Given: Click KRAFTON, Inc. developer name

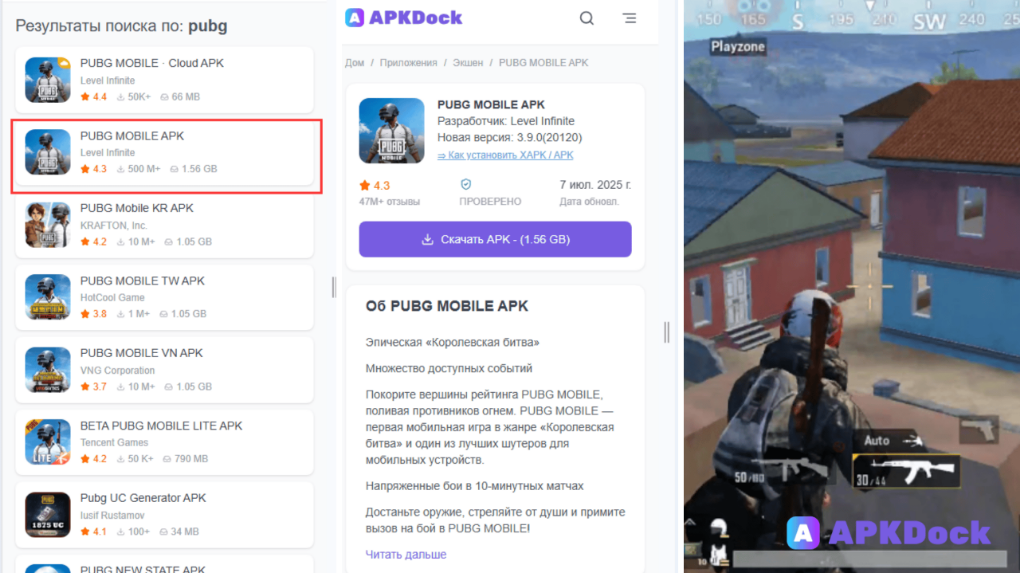Looking at the screenshot, I should click(114, 226).
